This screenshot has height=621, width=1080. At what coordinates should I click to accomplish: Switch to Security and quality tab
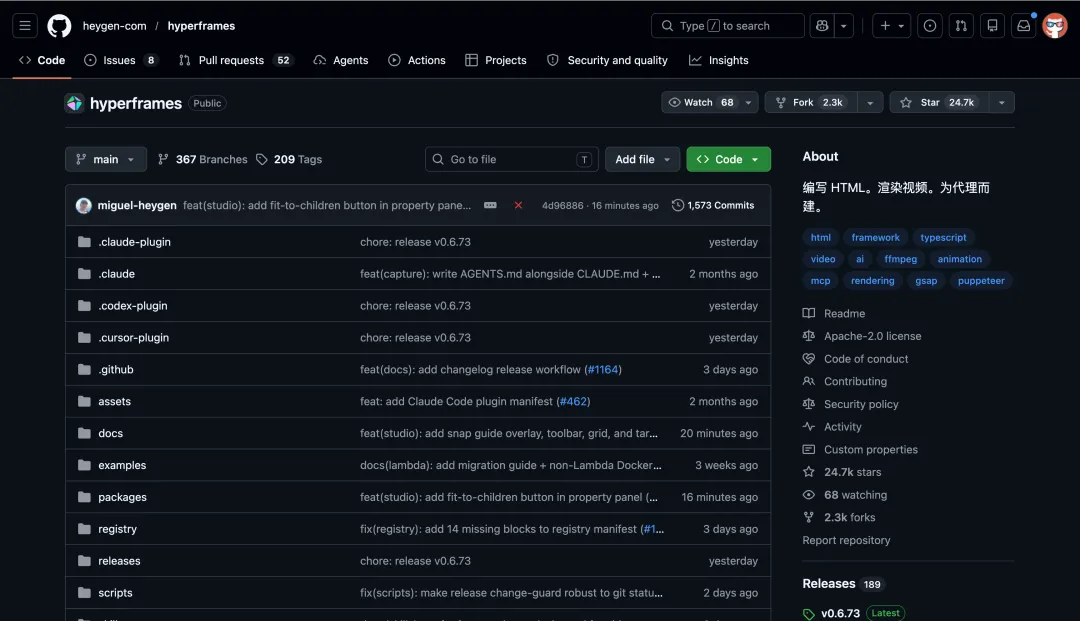[608, 61]
